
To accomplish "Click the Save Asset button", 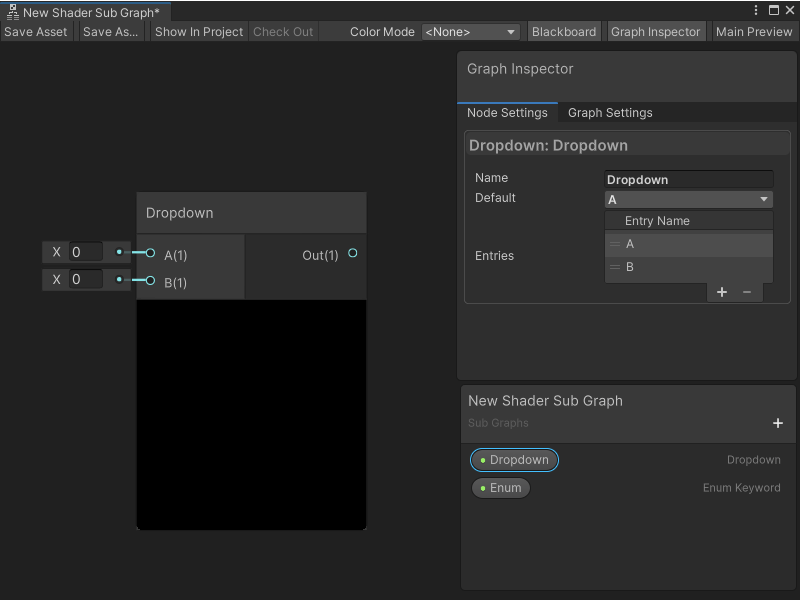I will (x=36, y=31).
